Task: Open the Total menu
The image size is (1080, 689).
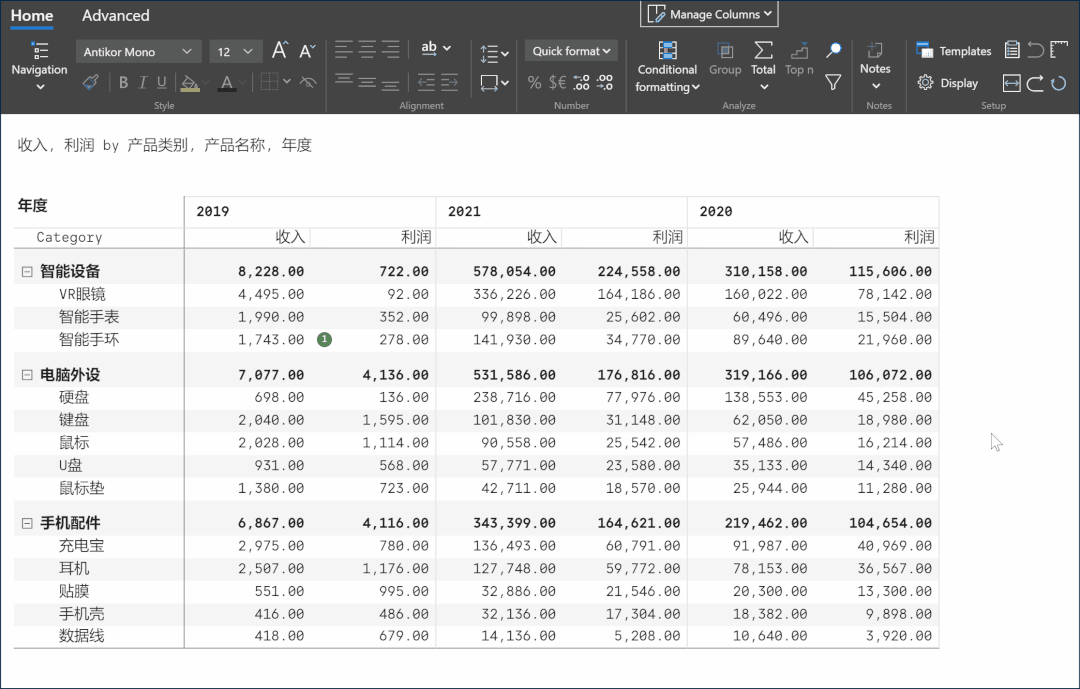Action: coord(763,67)
